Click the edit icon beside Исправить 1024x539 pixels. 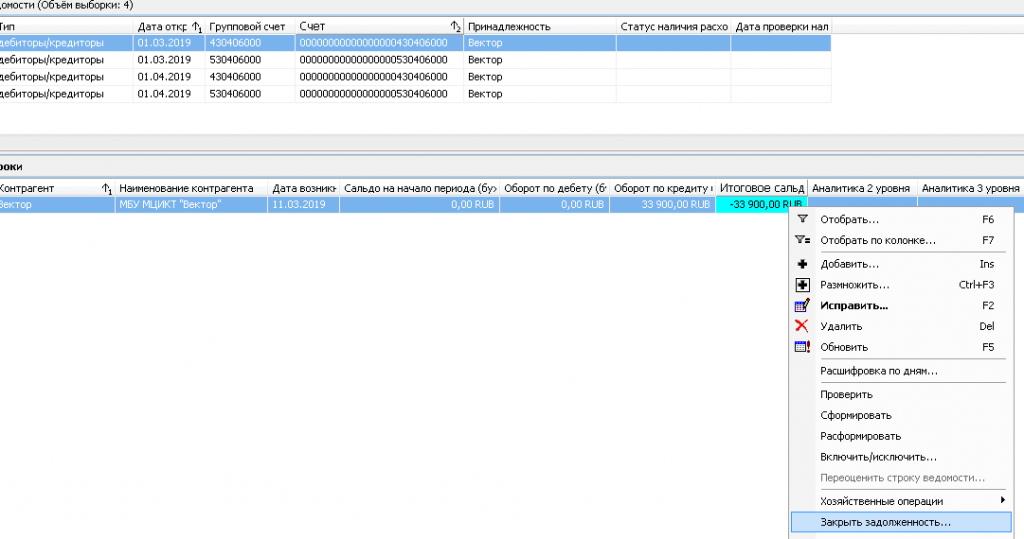(x=801, y=305)
